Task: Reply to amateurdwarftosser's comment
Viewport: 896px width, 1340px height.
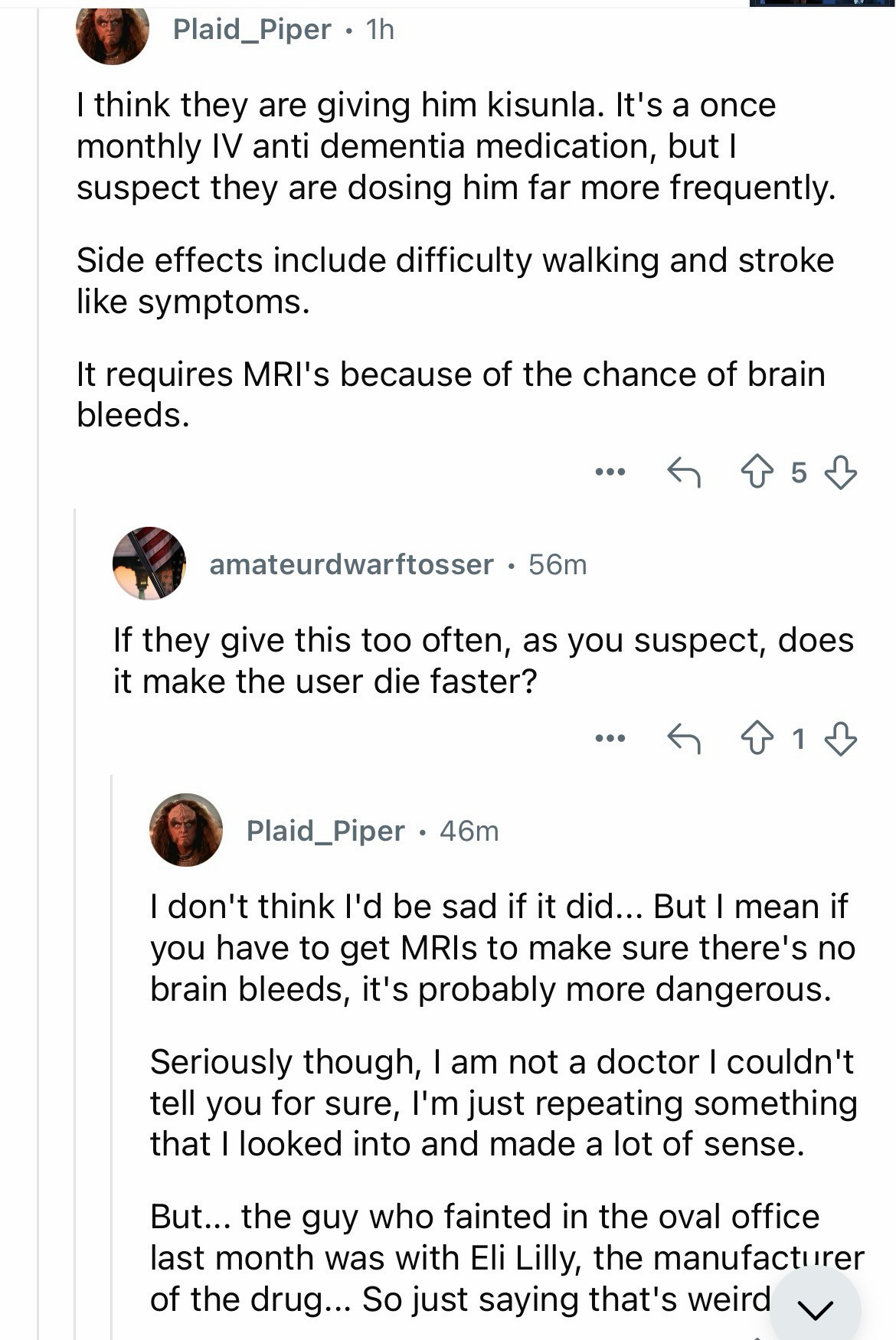Action: coord(684,739)
